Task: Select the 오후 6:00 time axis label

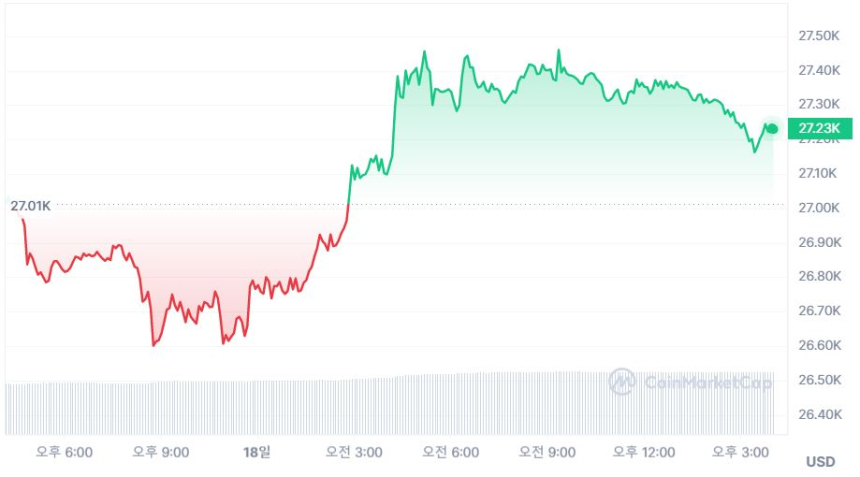Action: click(x=64, y=452)
